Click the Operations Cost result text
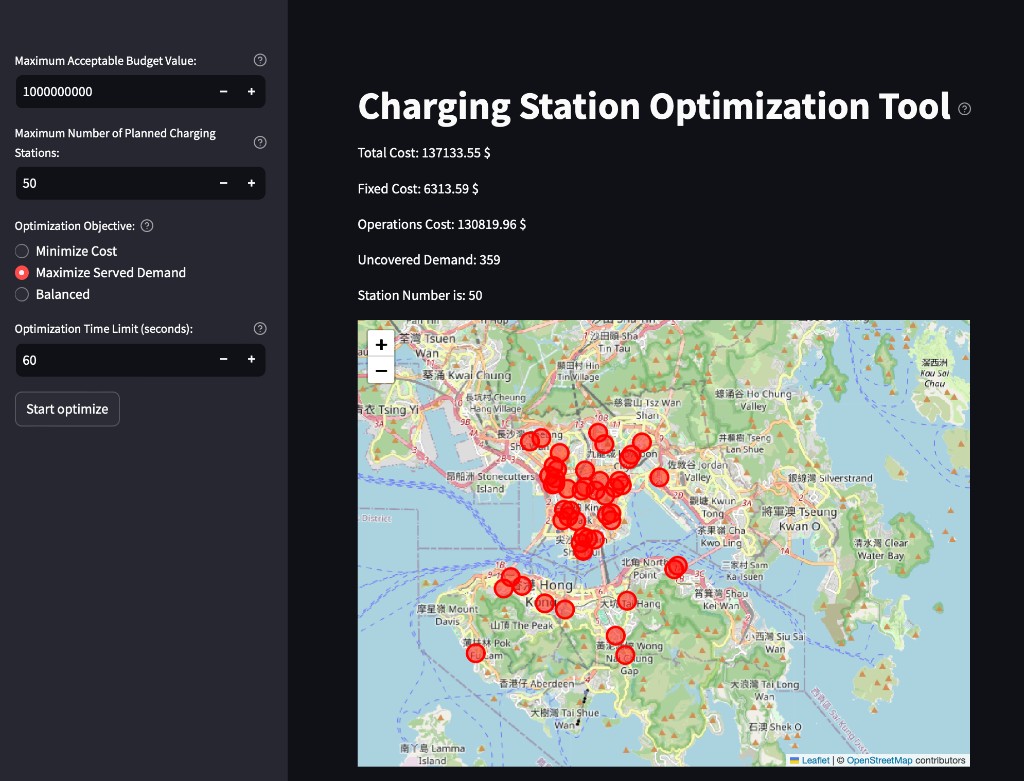Screen dimensions: 1024x781 (x=441, y=224)
